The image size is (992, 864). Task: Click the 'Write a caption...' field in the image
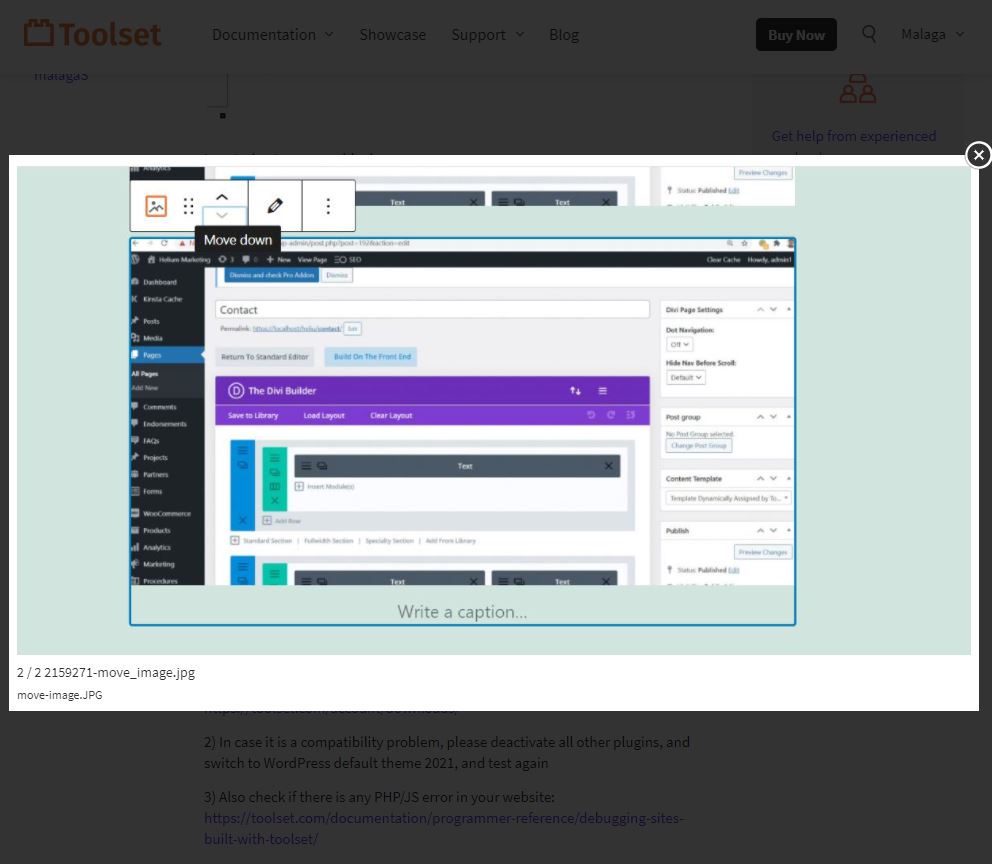tap(462, 612)
